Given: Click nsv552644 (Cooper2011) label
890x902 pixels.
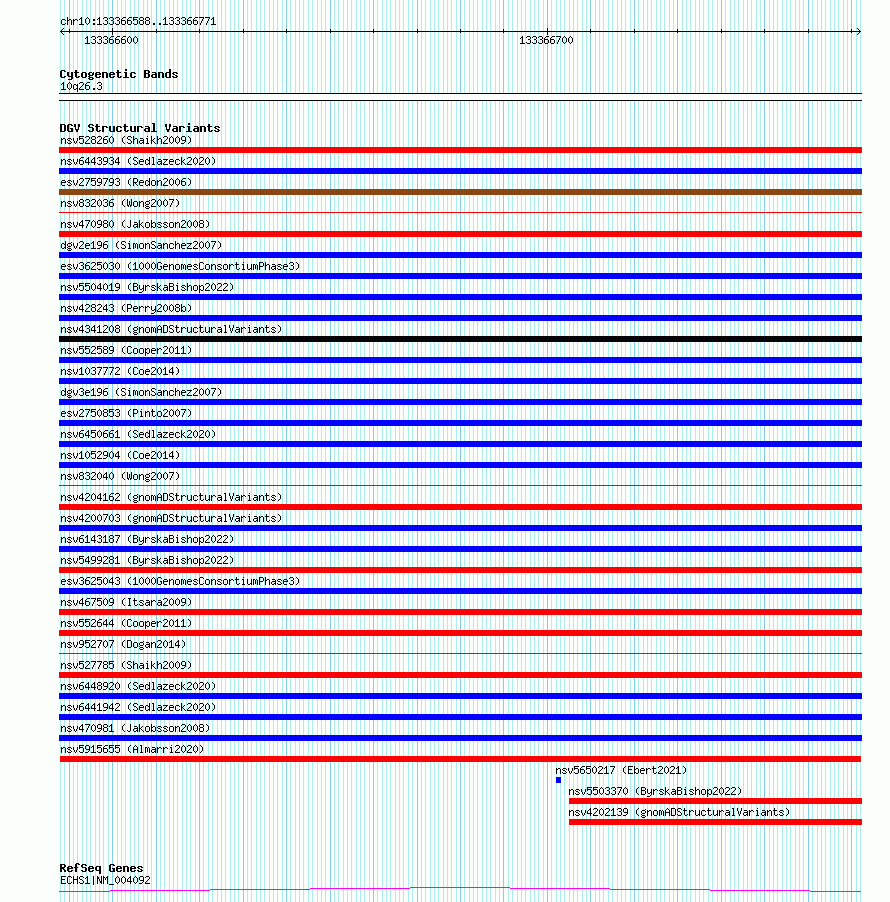Looking at the screenshot, I should tap(126, 623).
